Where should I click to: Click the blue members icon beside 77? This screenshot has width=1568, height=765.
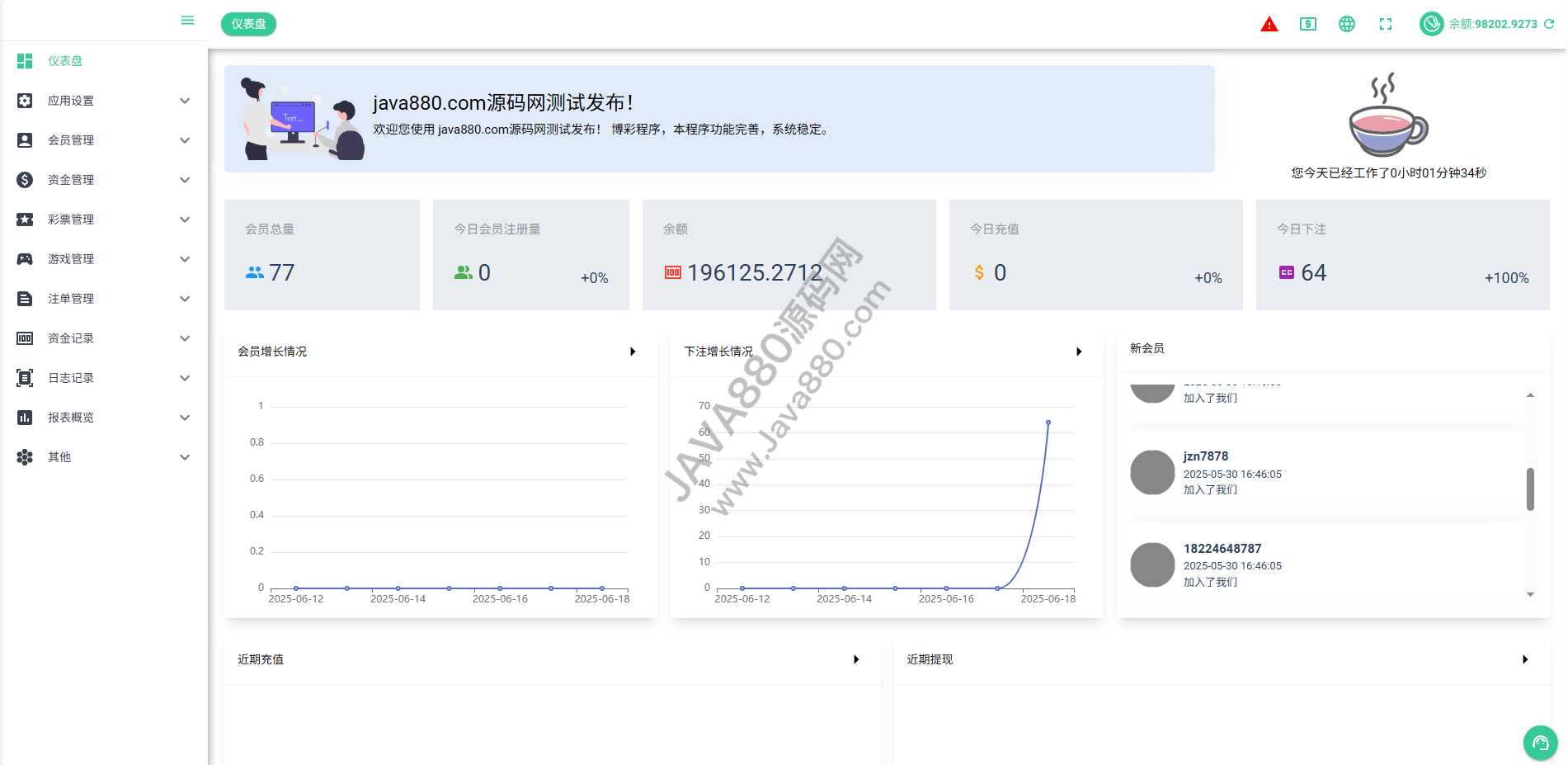coord(255,272)
